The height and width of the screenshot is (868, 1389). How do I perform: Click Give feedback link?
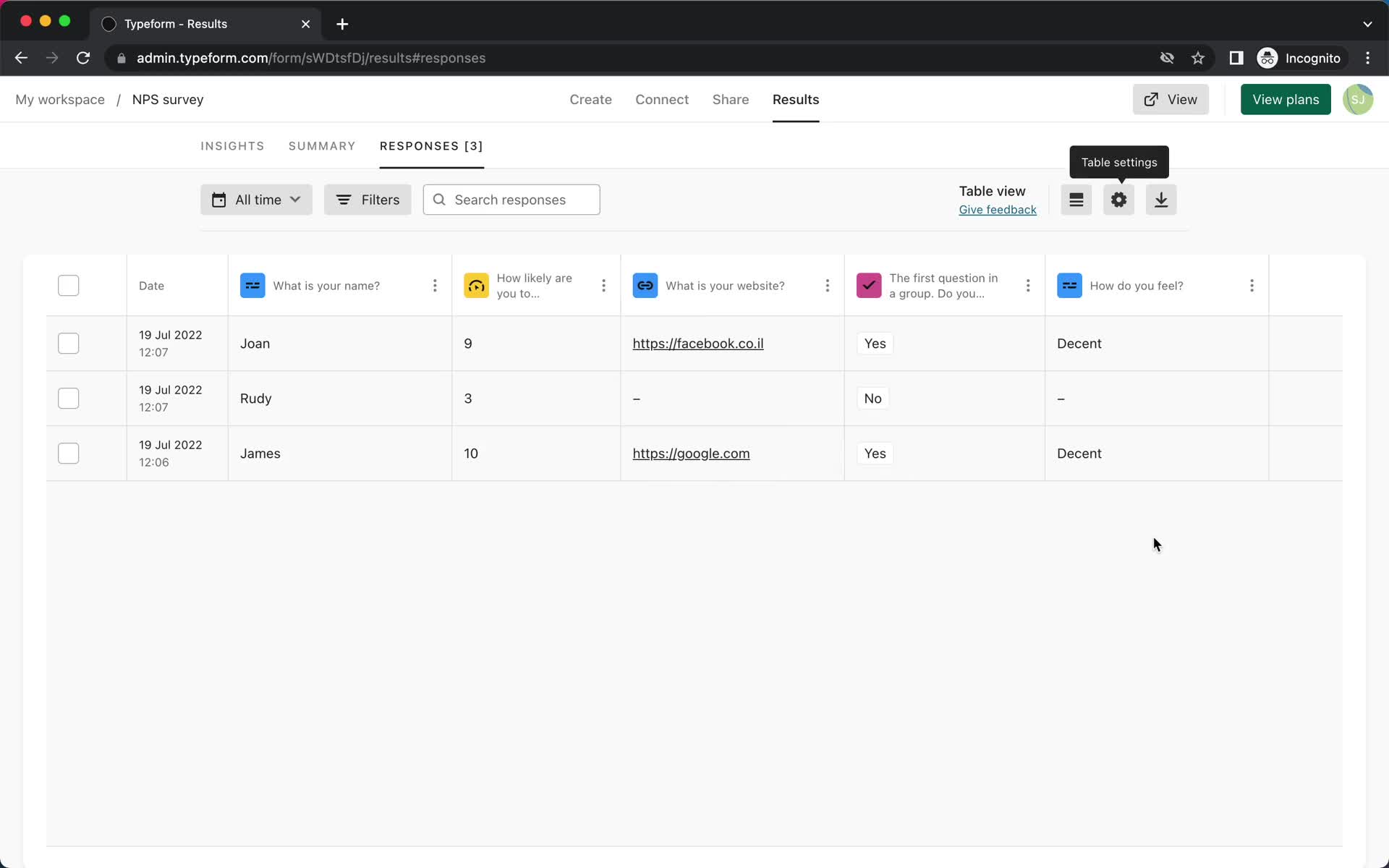click(x=998, y=209)
